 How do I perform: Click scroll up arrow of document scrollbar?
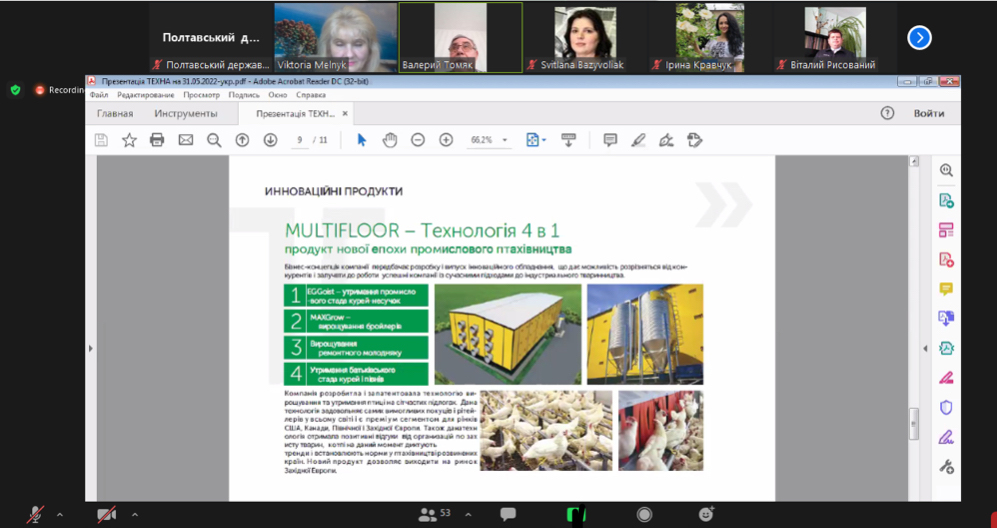click(914, 162)
